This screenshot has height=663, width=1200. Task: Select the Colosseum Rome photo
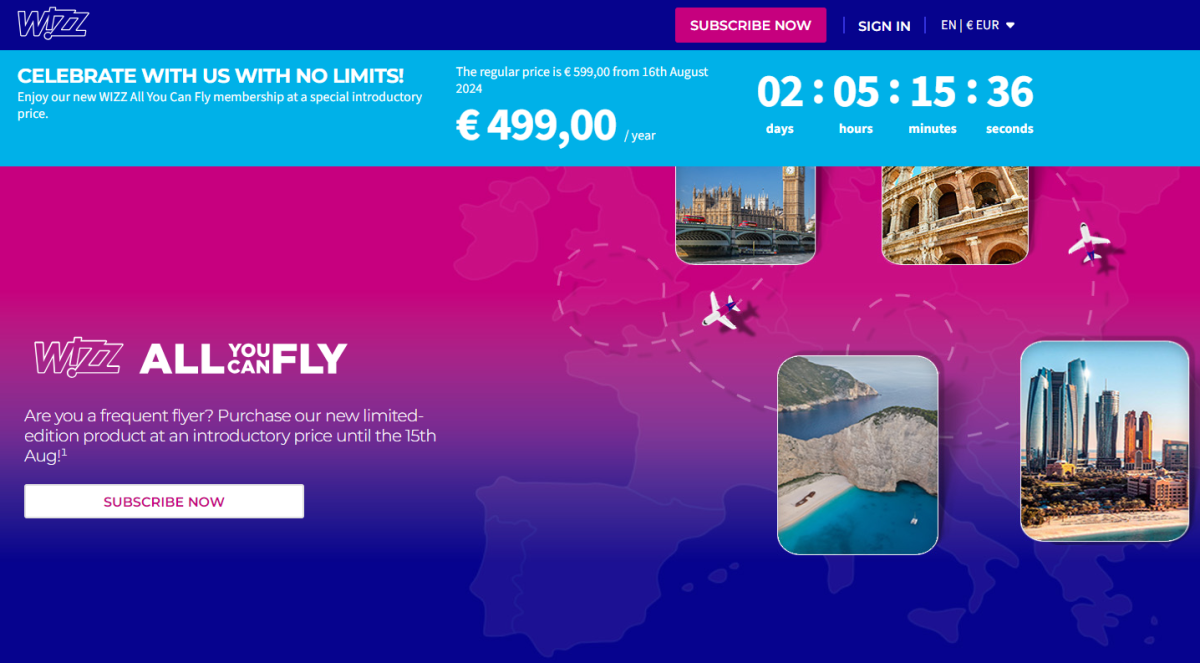point(955,214)
